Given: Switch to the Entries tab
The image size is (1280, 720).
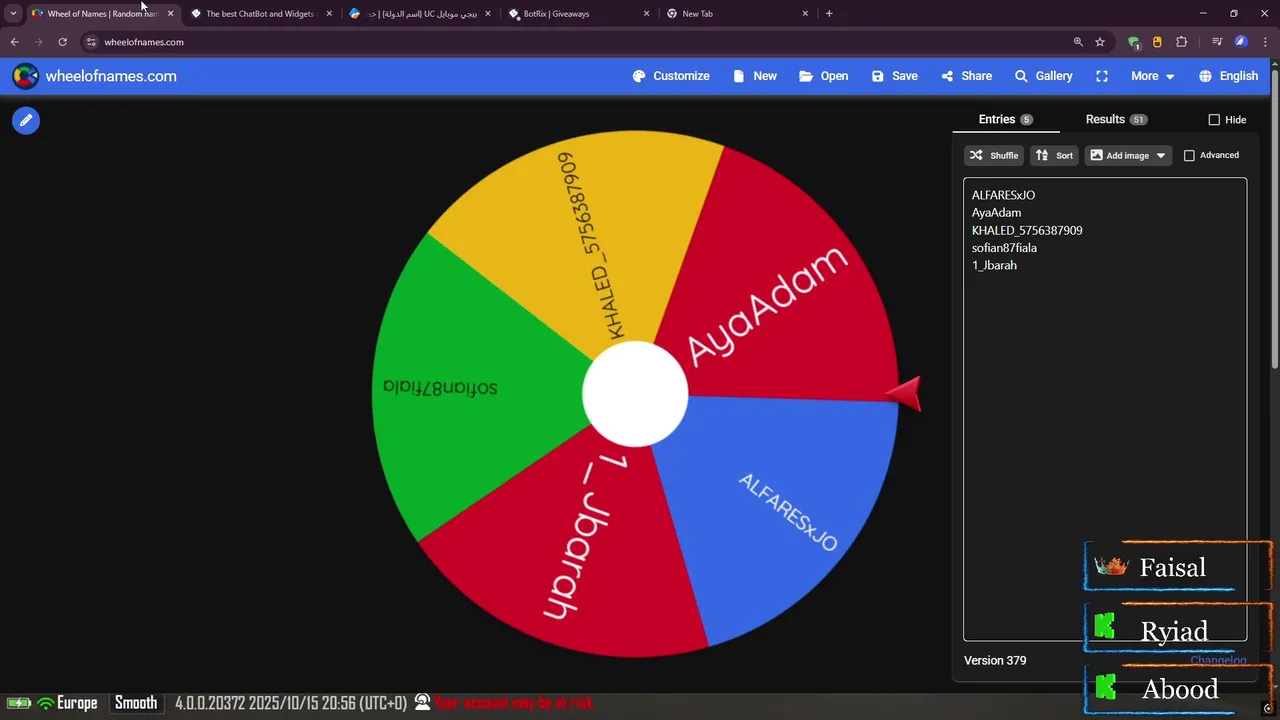Looking at the screenshot, I should 1005,119.
